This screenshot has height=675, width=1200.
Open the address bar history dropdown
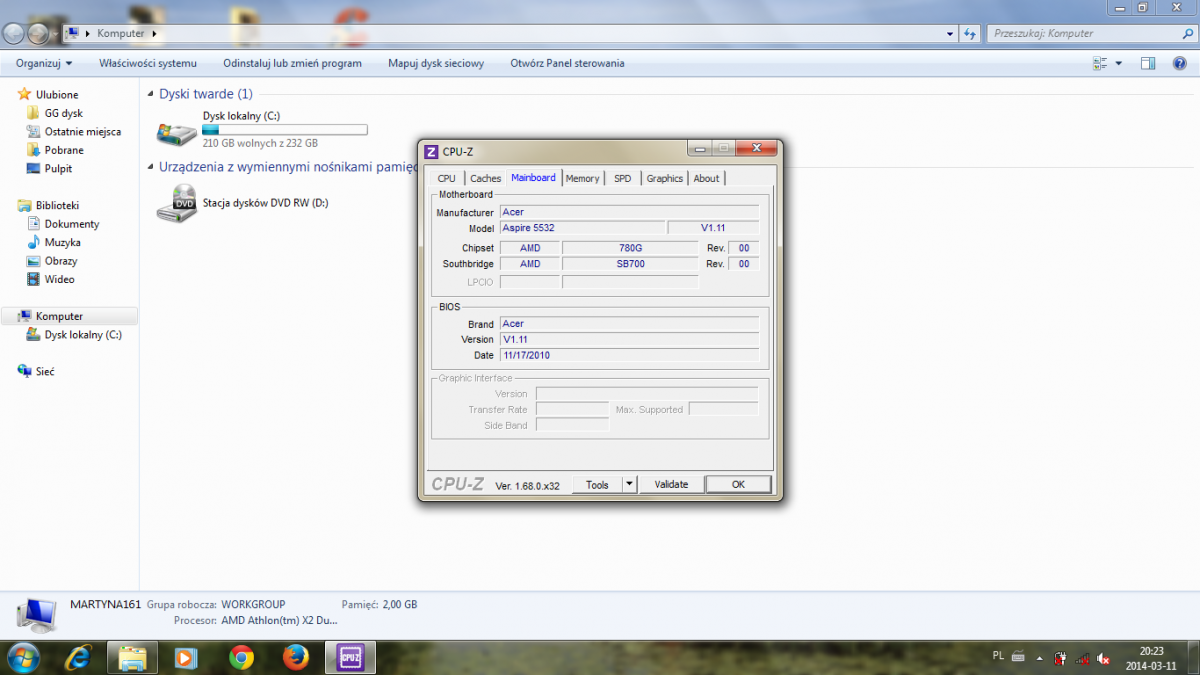[950, 33]
